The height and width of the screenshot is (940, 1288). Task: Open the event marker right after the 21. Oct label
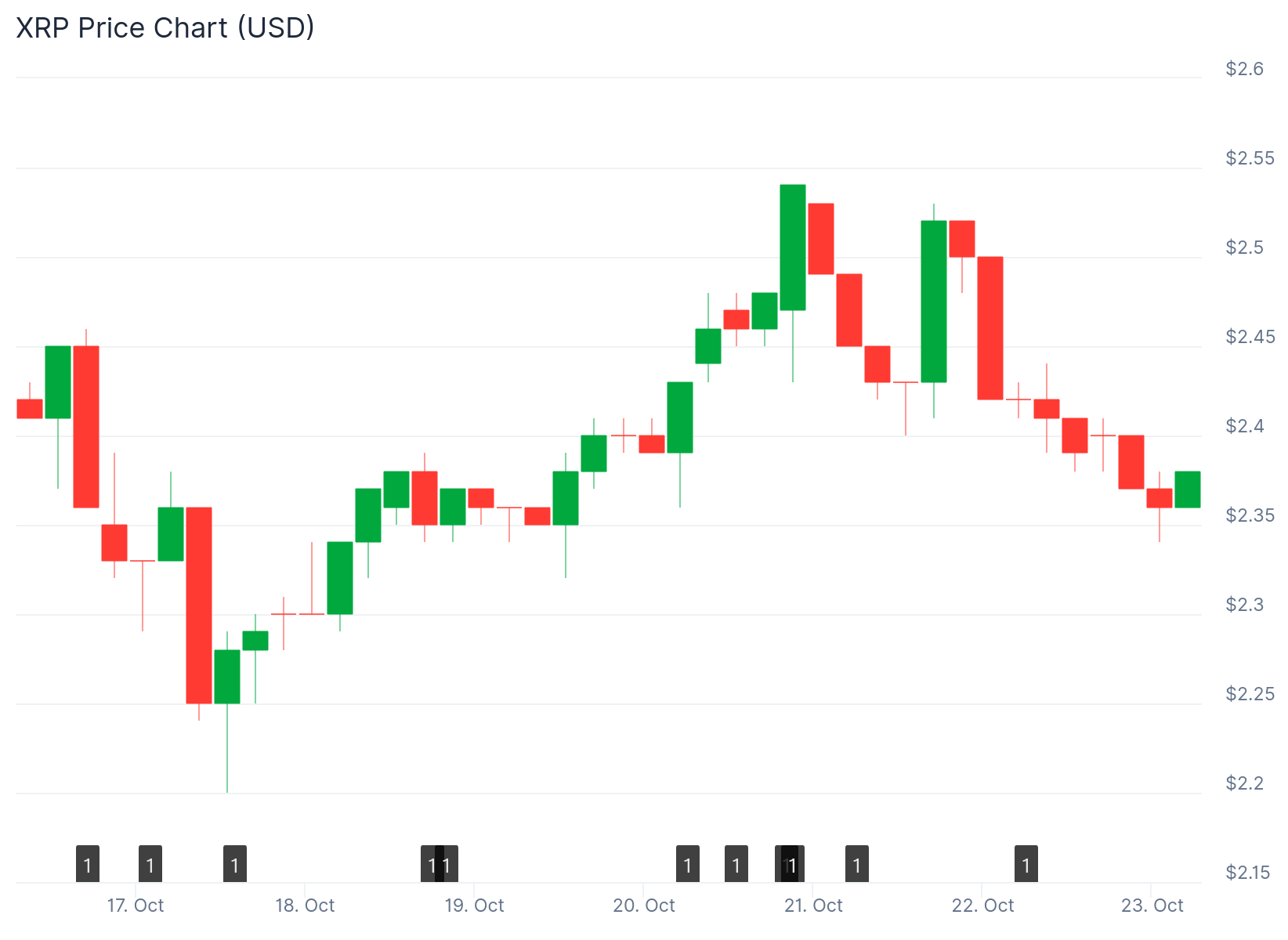[857, 865]
